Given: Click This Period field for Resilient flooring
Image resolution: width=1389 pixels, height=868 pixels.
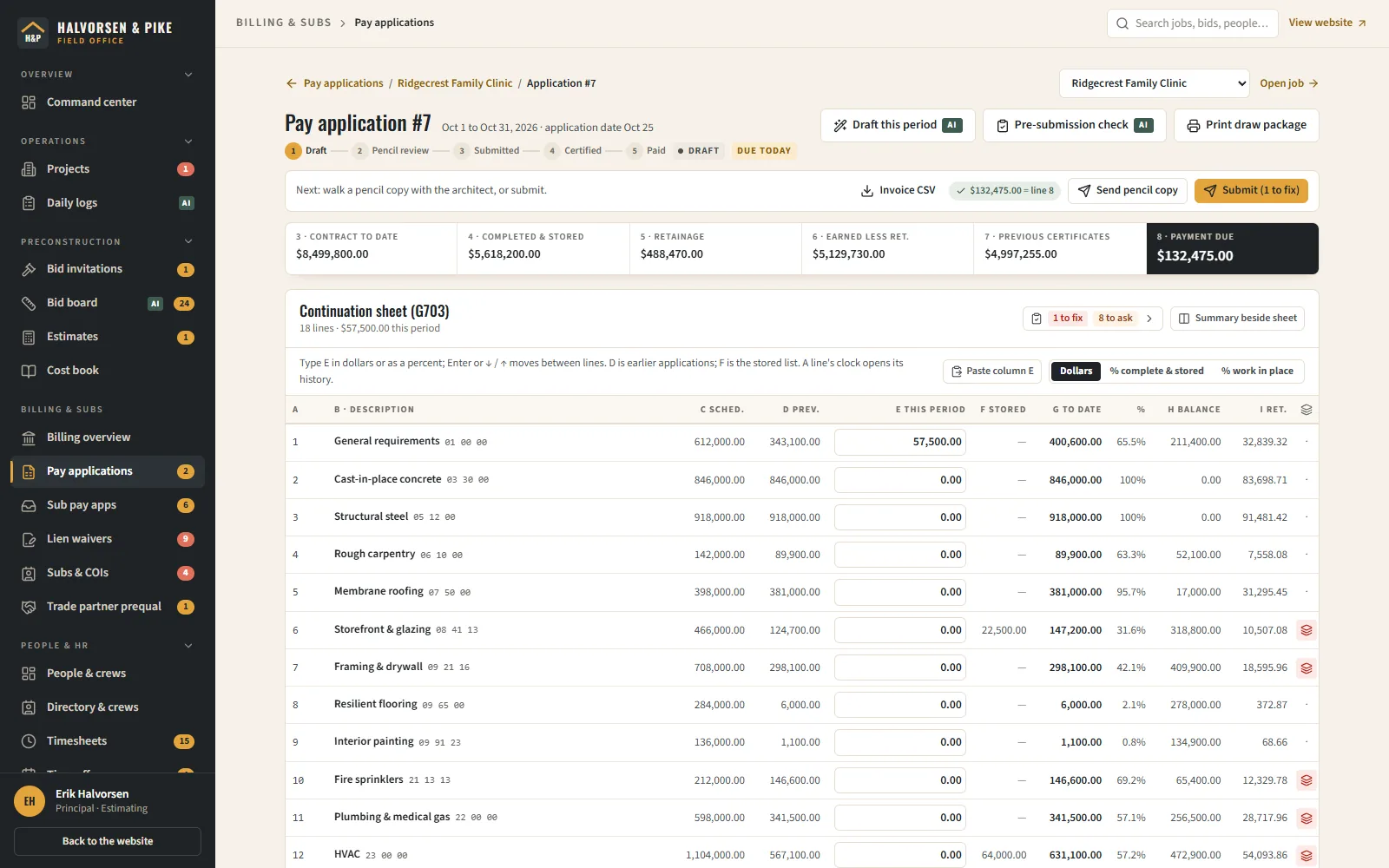Looking at the screenshot, I should click(900, 705).
